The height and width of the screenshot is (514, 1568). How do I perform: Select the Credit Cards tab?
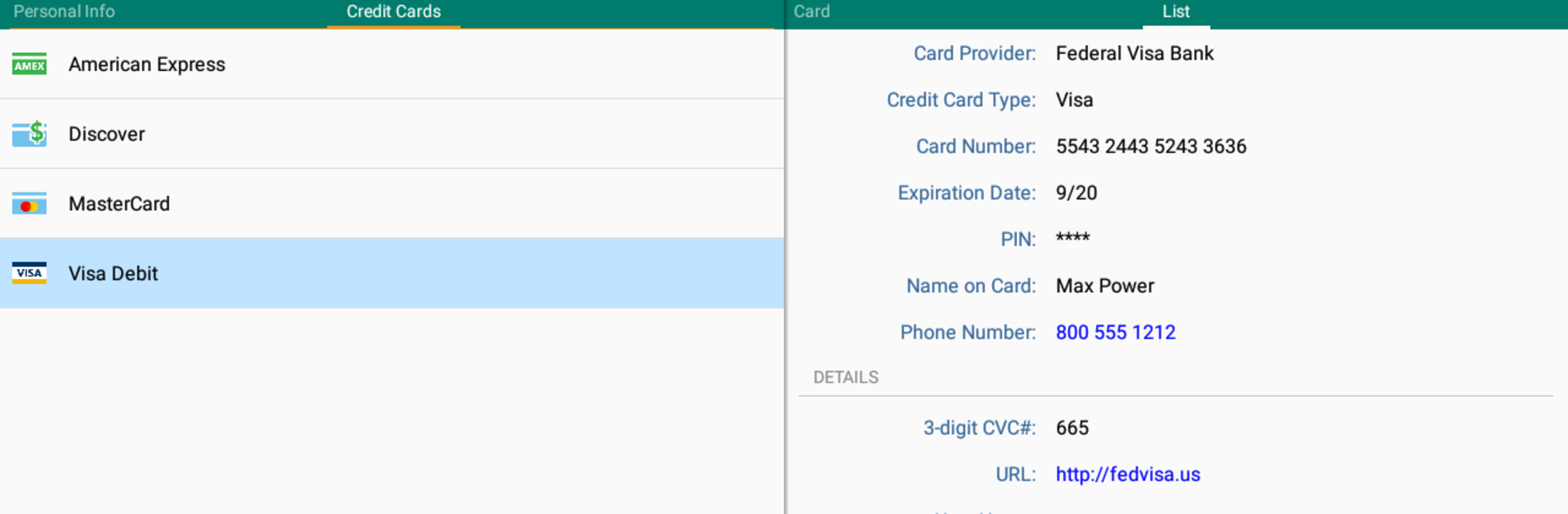394,11
